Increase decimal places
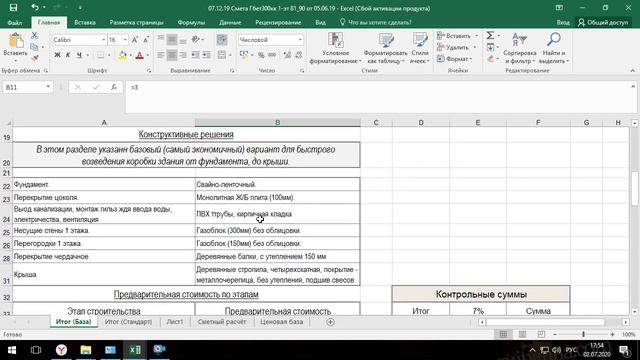 [x=287, y=55]
